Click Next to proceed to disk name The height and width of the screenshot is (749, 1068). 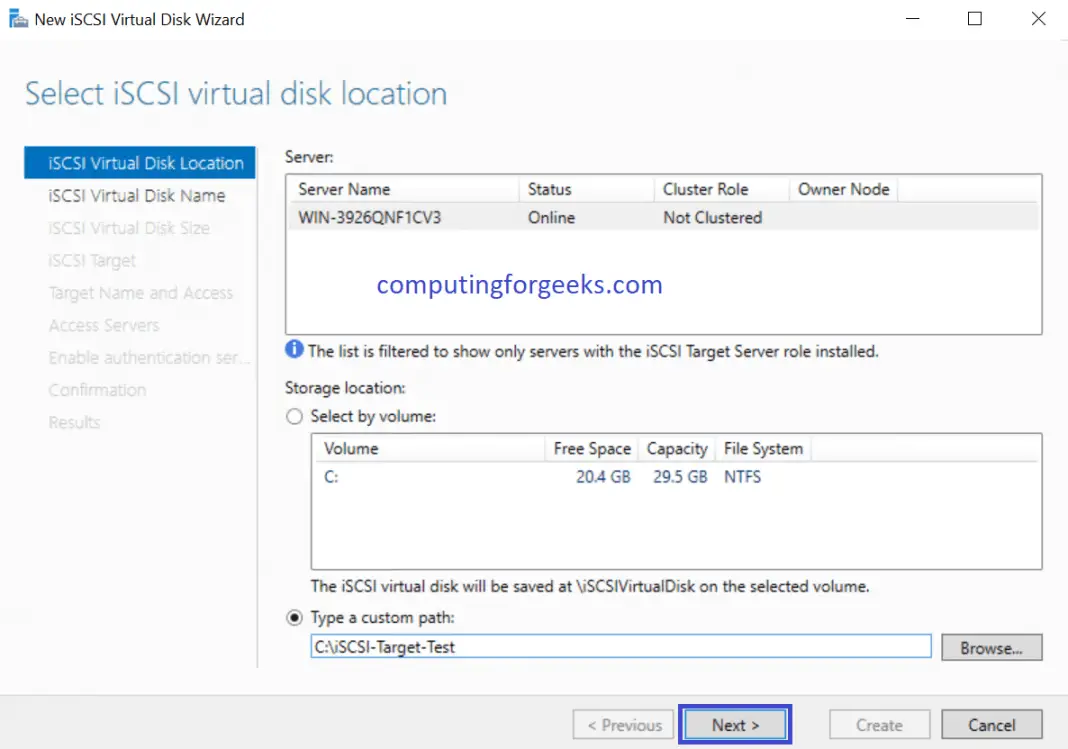[735, 723]
